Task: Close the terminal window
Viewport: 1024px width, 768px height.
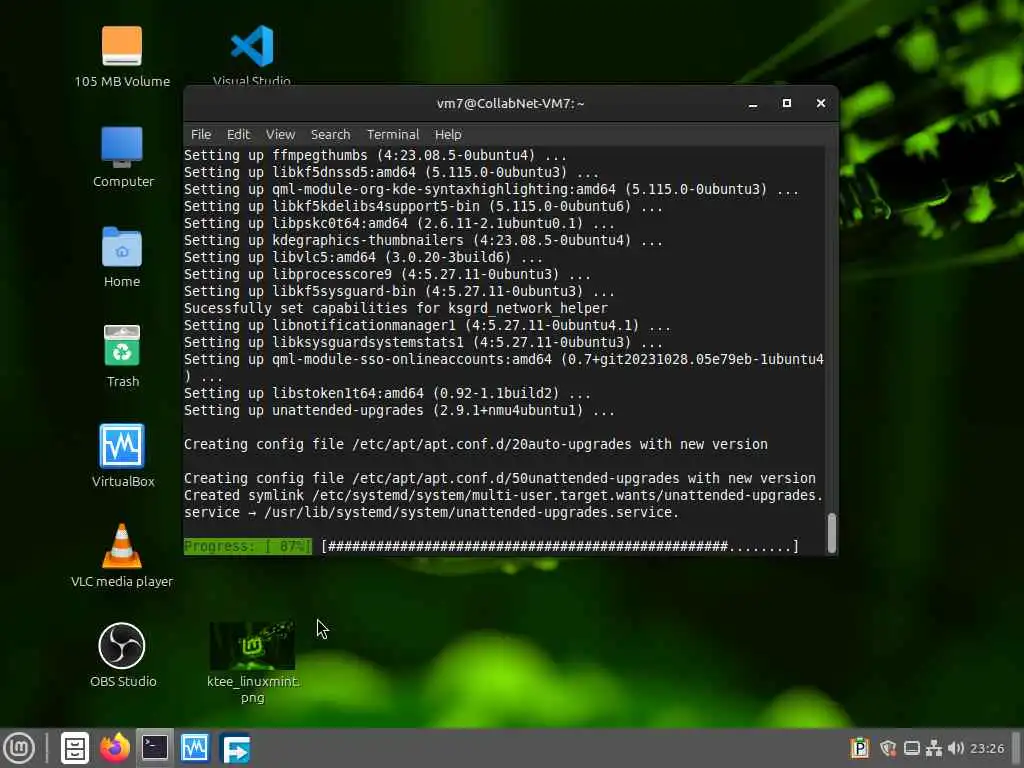Action: coord(821,103)
